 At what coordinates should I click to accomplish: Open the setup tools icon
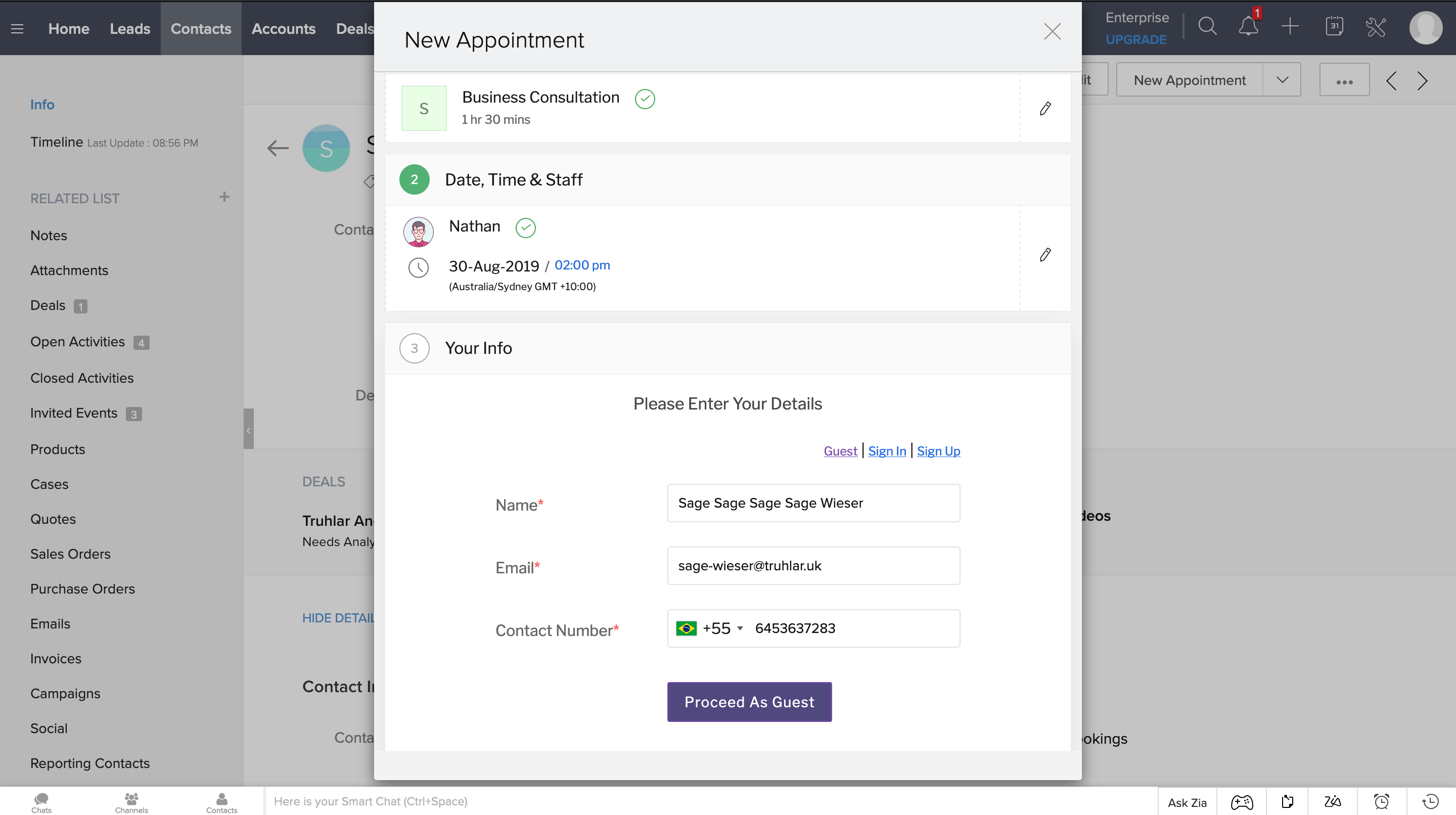pos(1375,27)
